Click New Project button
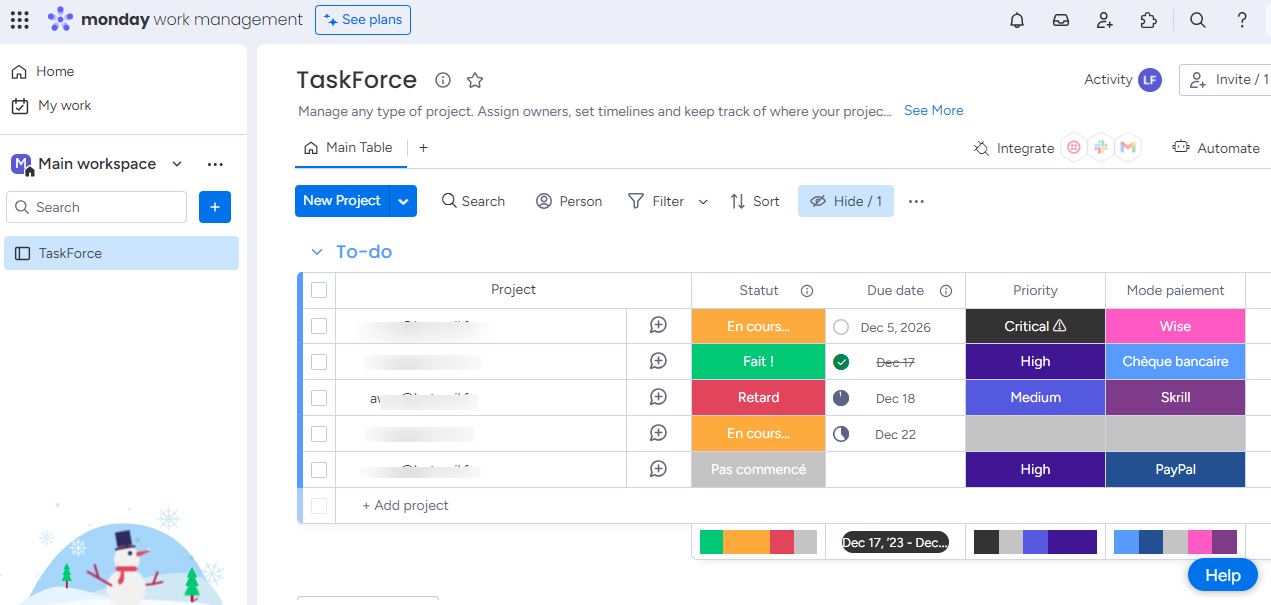 click(x=342, y=201)
